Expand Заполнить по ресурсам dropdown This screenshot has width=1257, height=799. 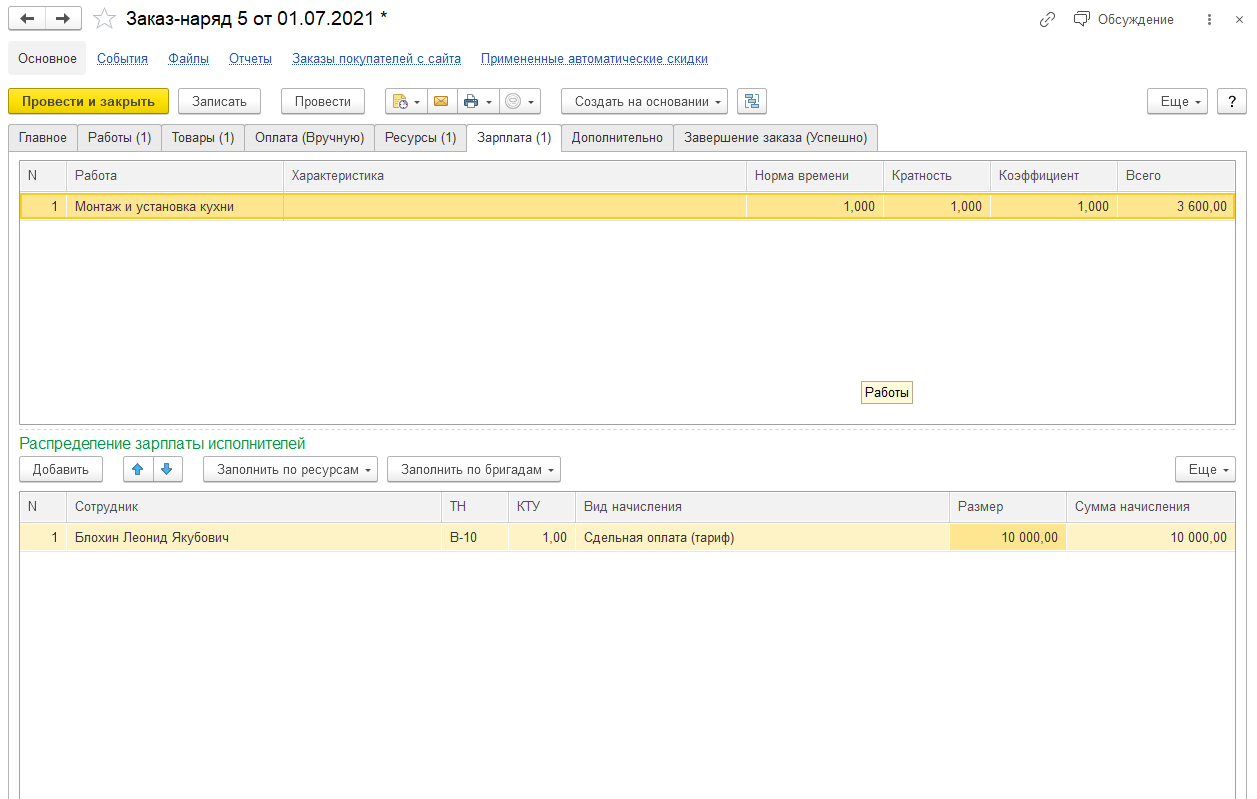pos(290,469)
